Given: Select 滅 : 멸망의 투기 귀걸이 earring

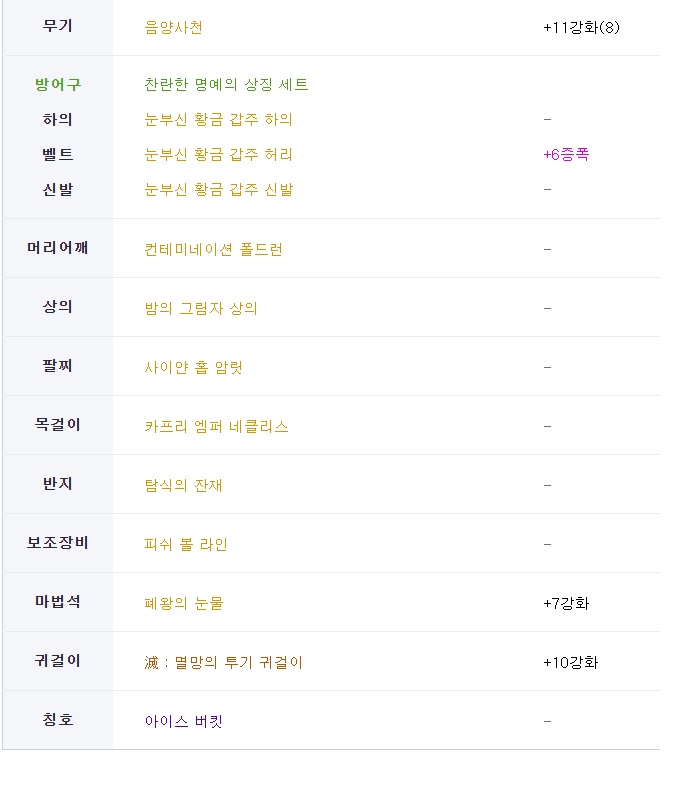Looking at the screenshot, I should 224,662.
